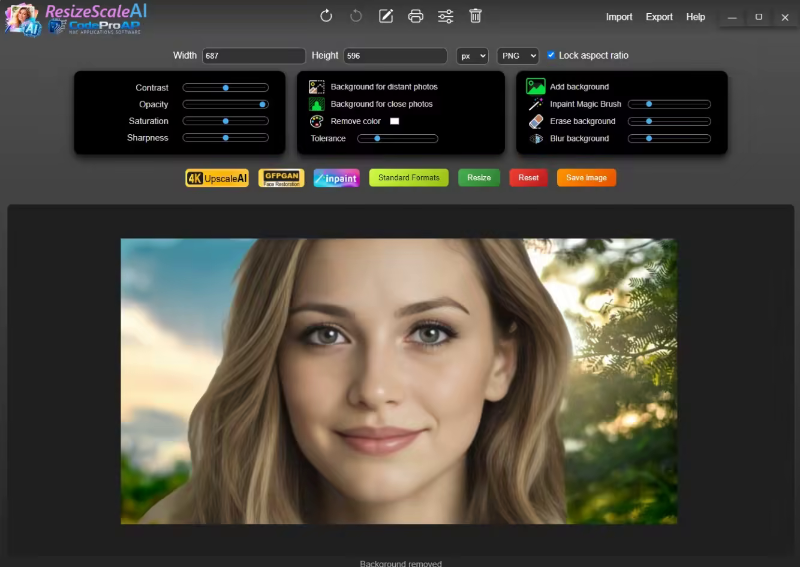Open the px unit dropdown
Viewport: 800px width, 567px height.
[x=472, y=56]
